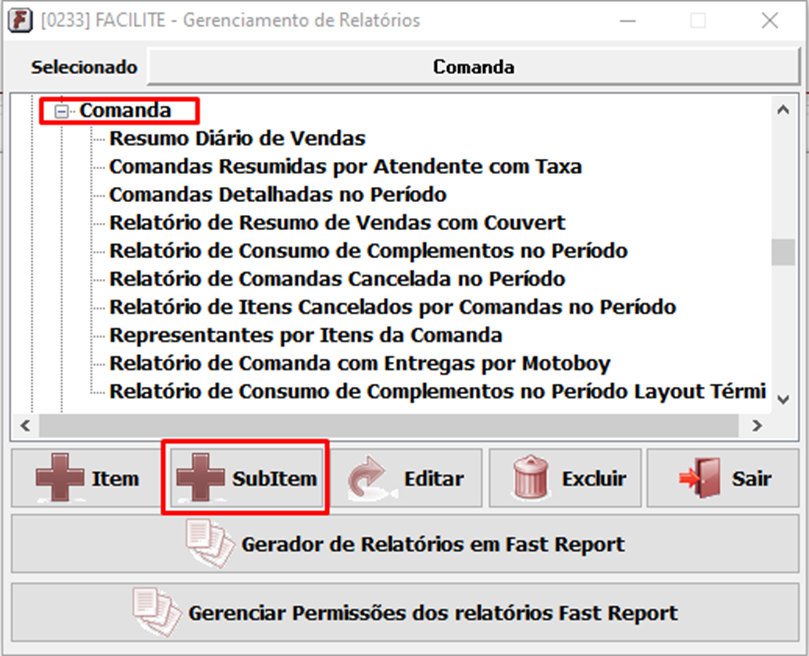The width and height of the screenshot is (809, 656).
Task: Click the Comanda selected header button
Action: pyautogui.click(x=473, y=68)
